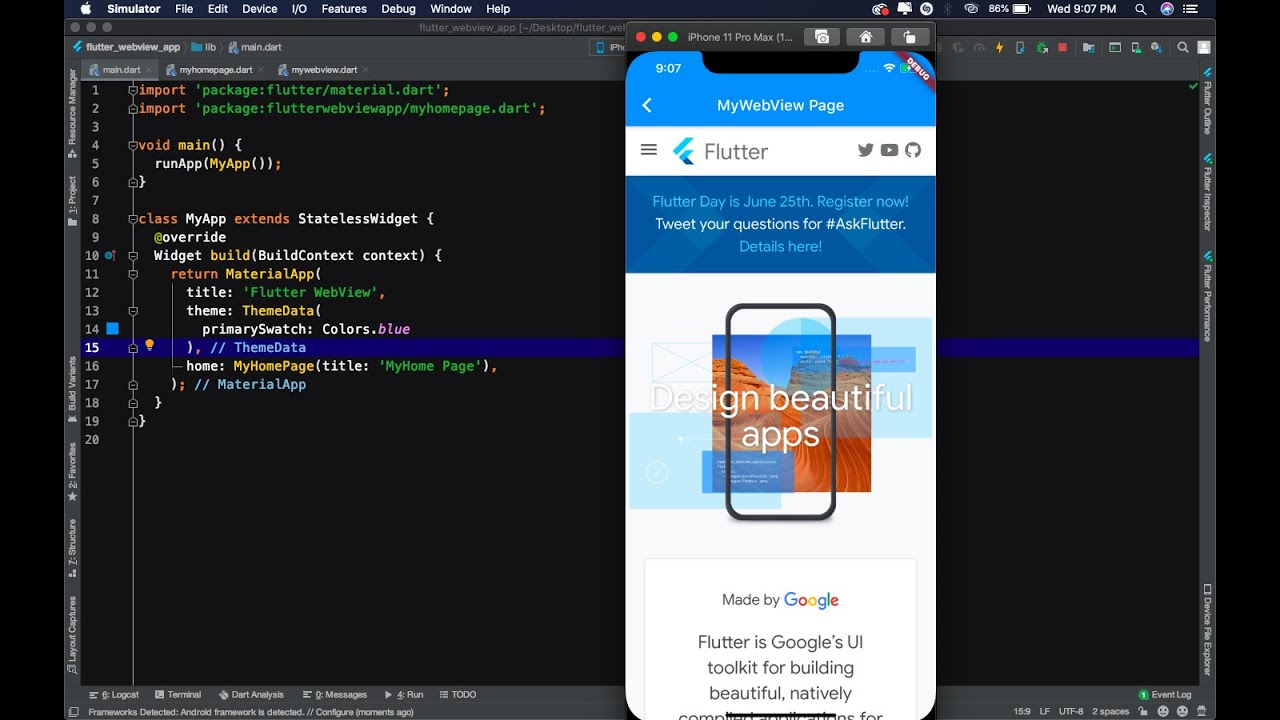Click the user account avatar icon

point(1204,47)
